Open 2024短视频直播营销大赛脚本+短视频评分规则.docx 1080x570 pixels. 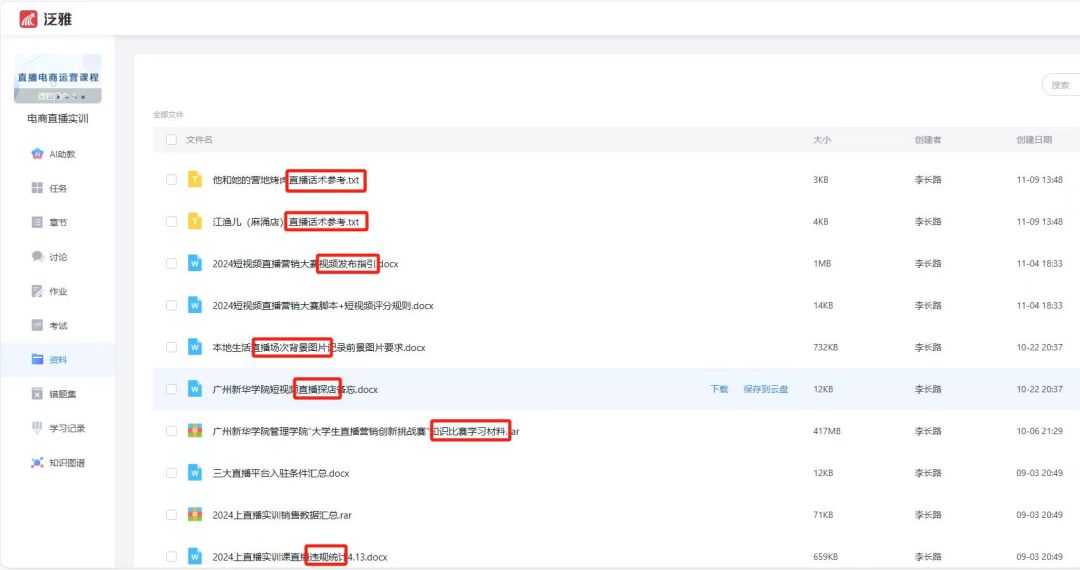coord(322,306)
